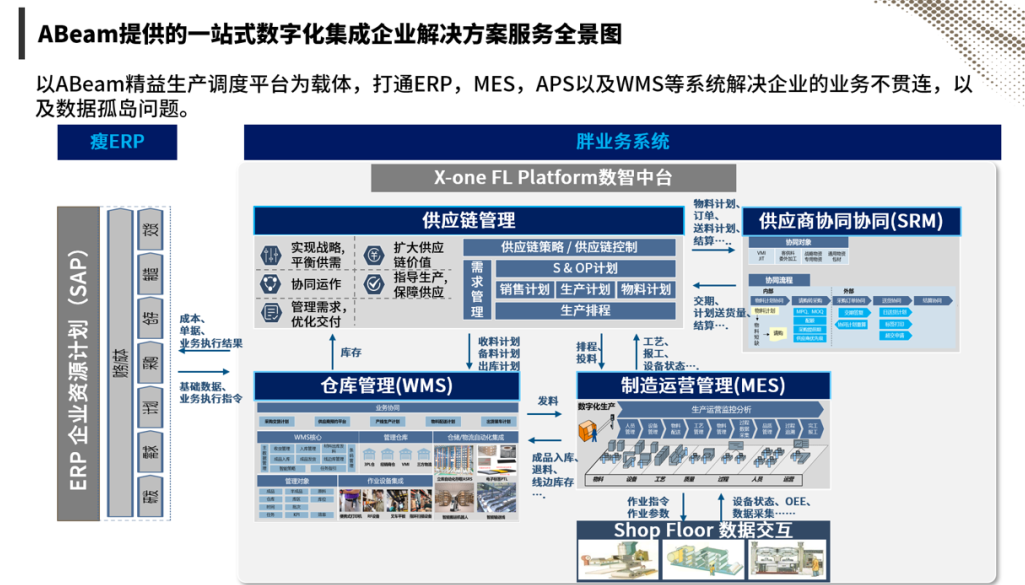Click the 生产排程 bar
The width and height of the screenshot is (1025, 585).
click(x=585, y=311)
